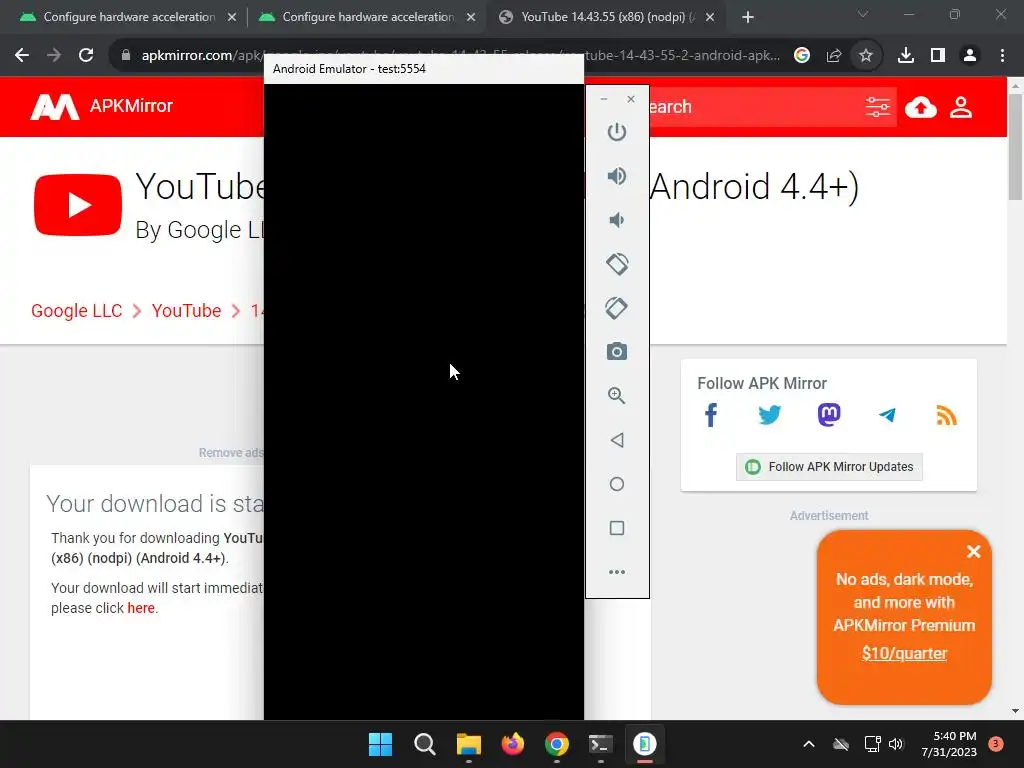The height and width of the screenshot is (768, 1024).
Task: Open the APKMirror user account icon
Action: [x=961, y=107]
